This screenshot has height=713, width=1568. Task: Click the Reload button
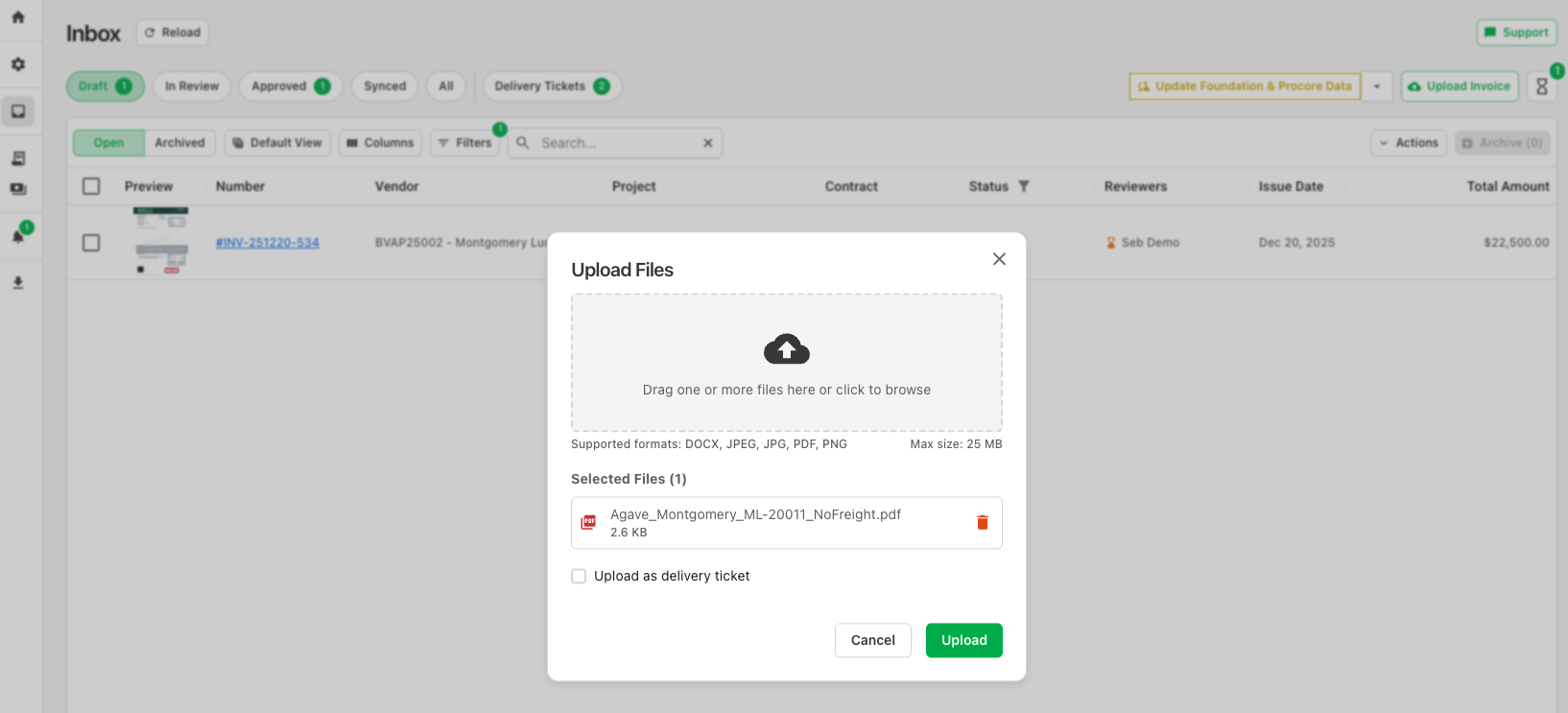point(173,33)
